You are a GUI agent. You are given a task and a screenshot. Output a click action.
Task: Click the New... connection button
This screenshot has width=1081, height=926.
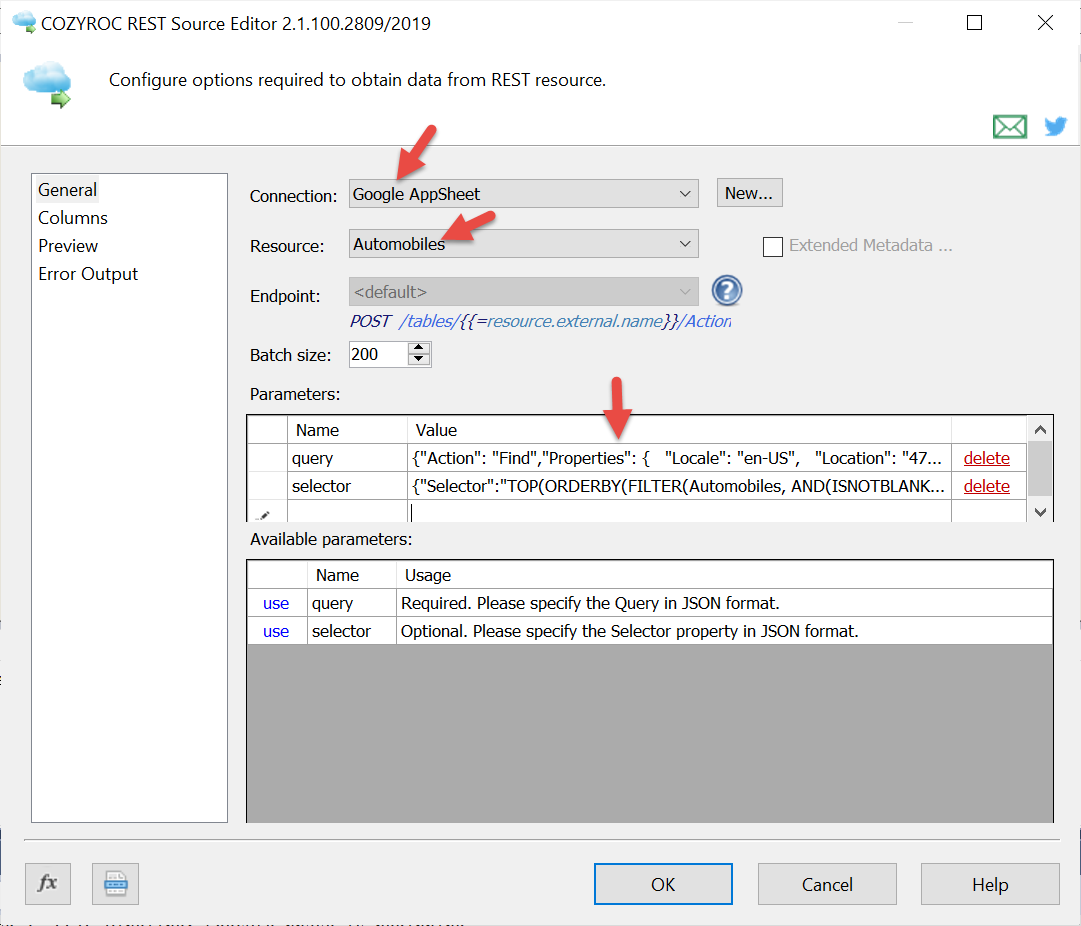tap(749, 193)
